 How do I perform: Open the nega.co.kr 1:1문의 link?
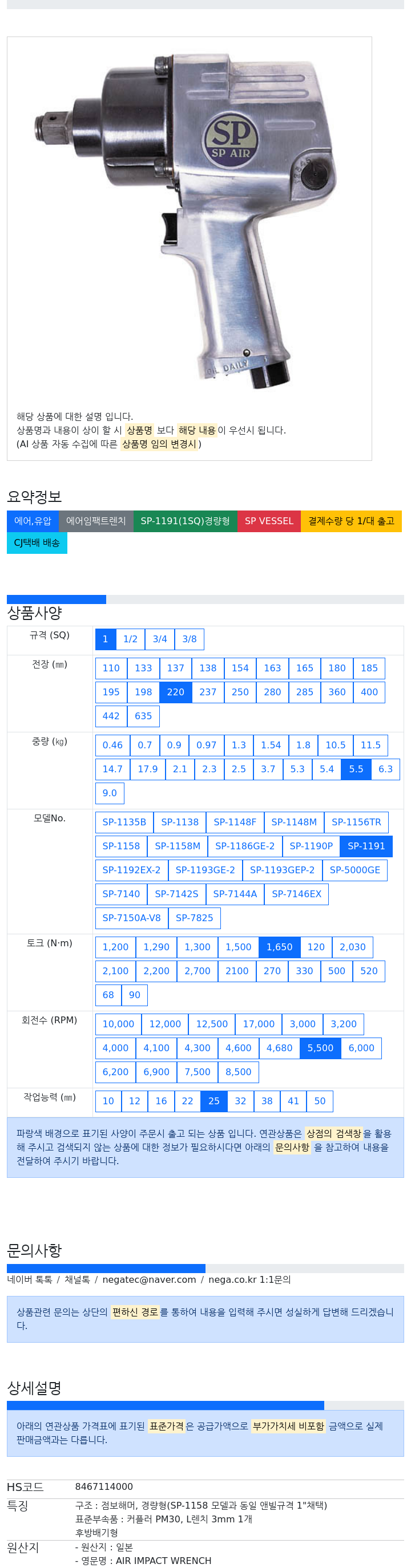click(x=249, y=1279)
